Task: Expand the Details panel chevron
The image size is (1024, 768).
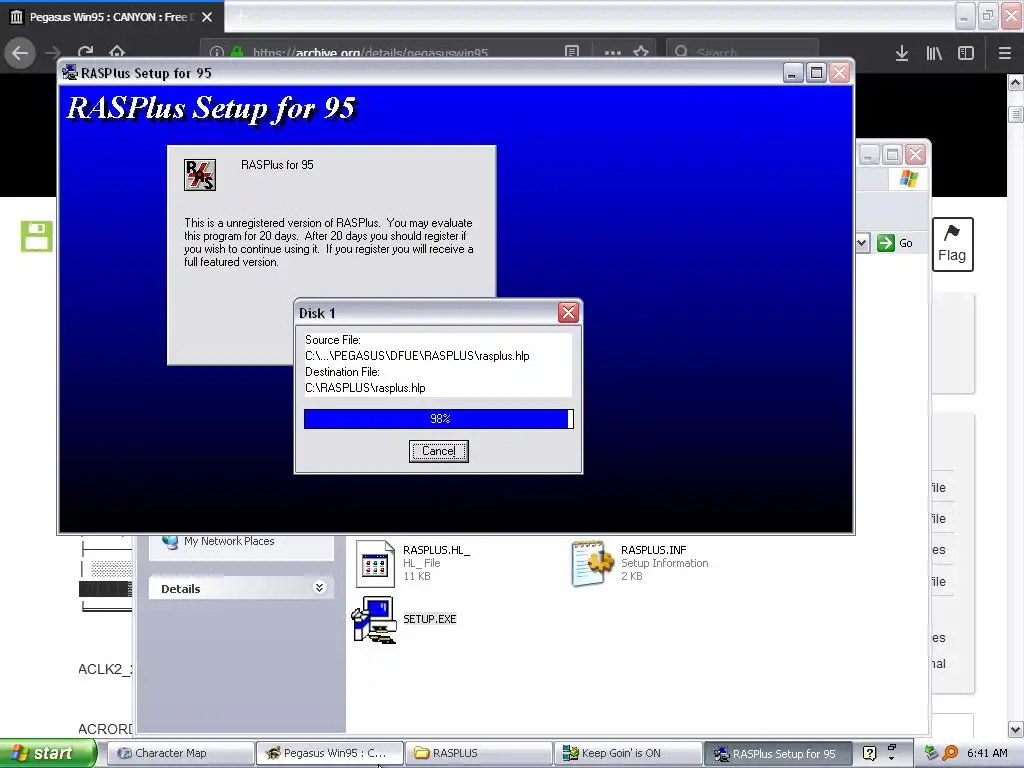Action: (319, 588)
